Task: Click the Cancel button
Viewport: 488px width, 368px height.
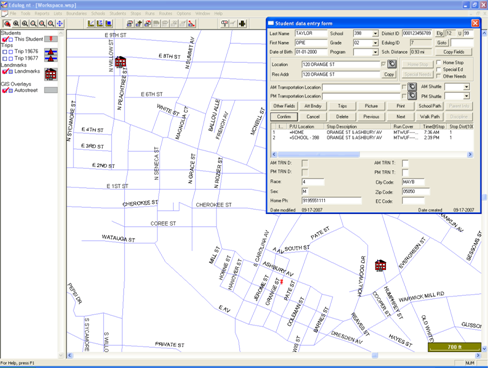Action: coord(313,116)
